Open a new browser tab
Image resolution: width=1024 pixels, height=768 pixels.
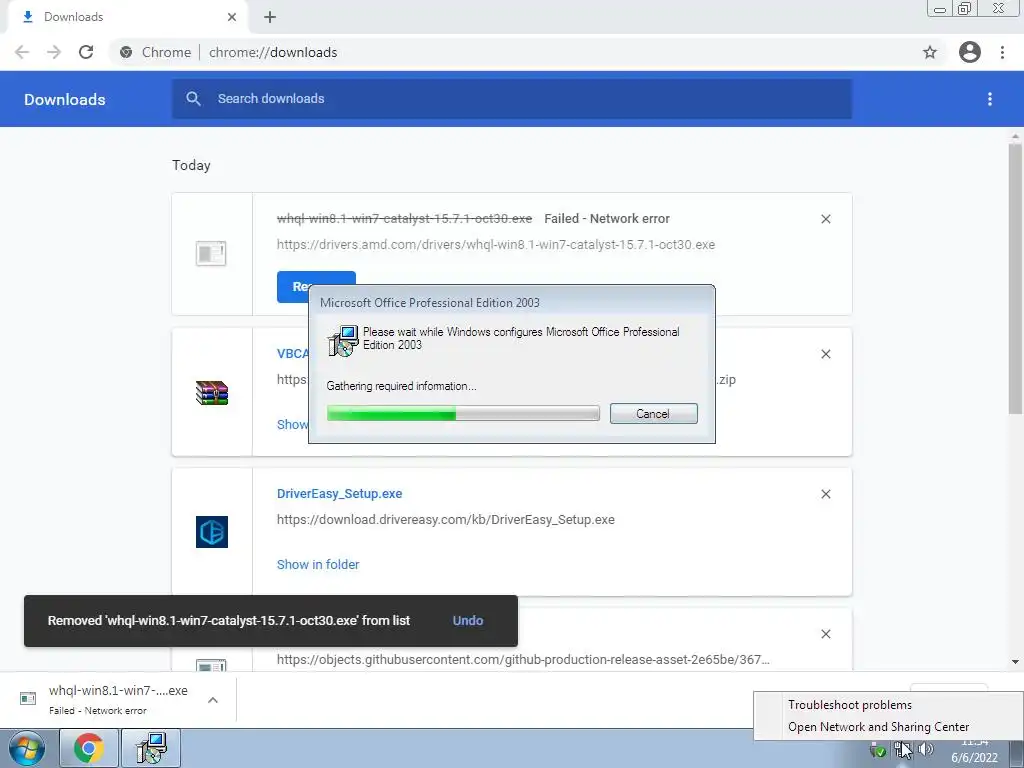click(270, 17)
